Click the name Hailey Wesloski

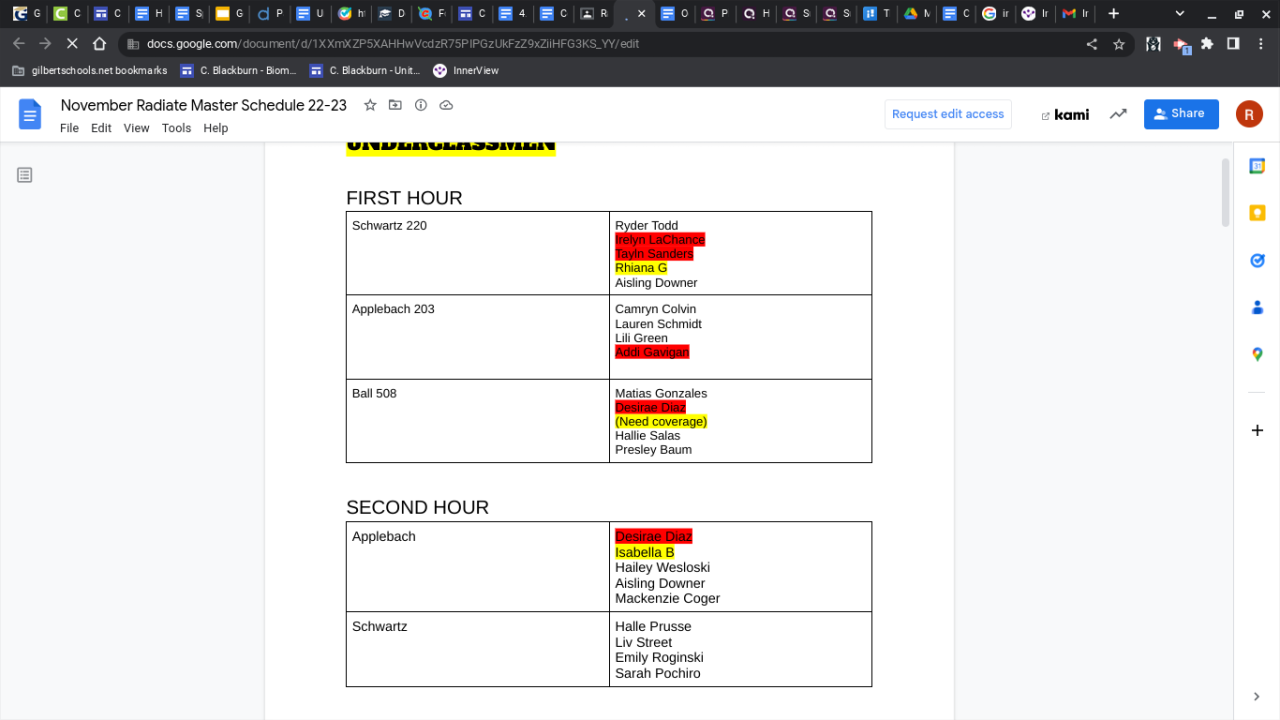662,567
